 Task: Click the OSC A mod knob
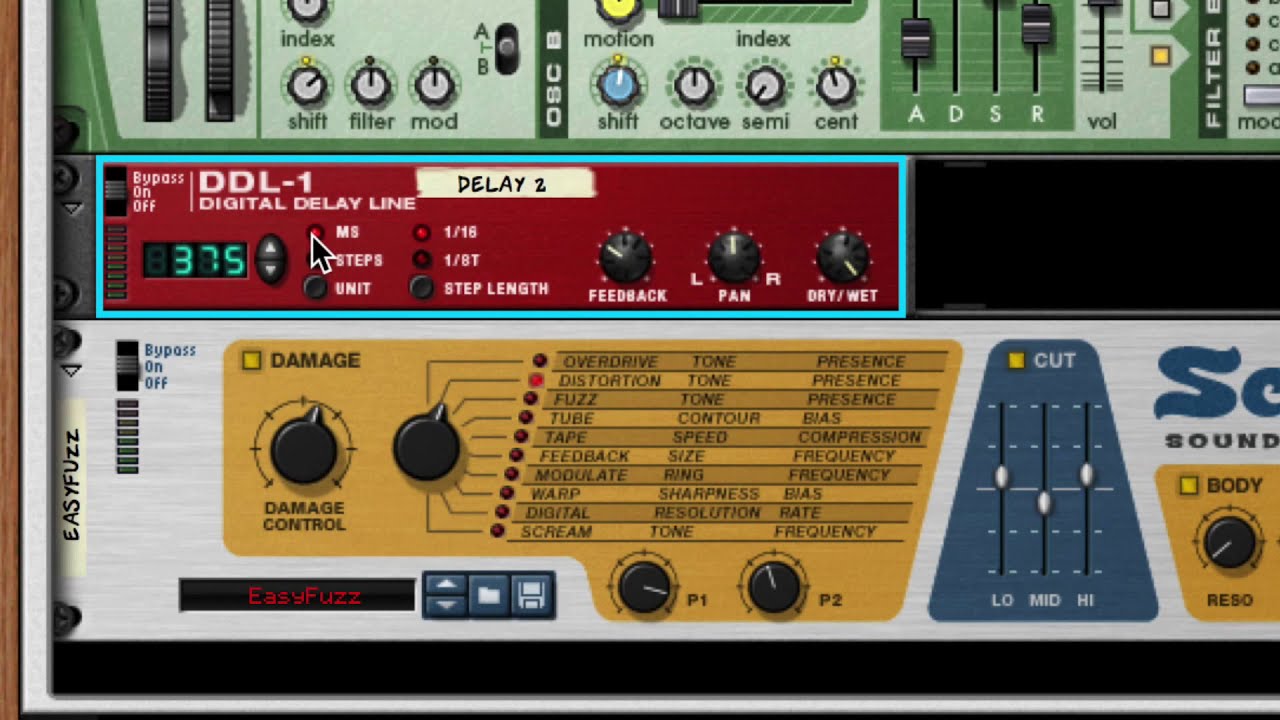(x=434, y=87)
